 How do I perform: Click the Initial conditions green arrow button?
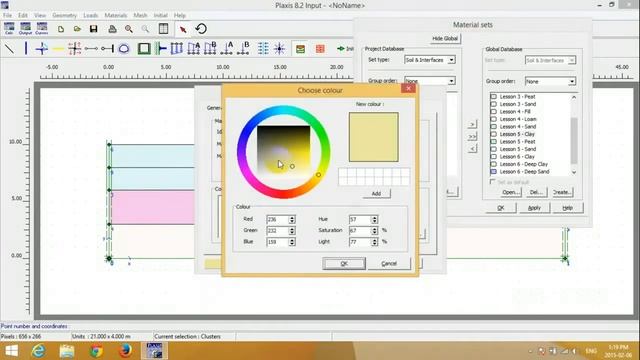tap(345, 49)
